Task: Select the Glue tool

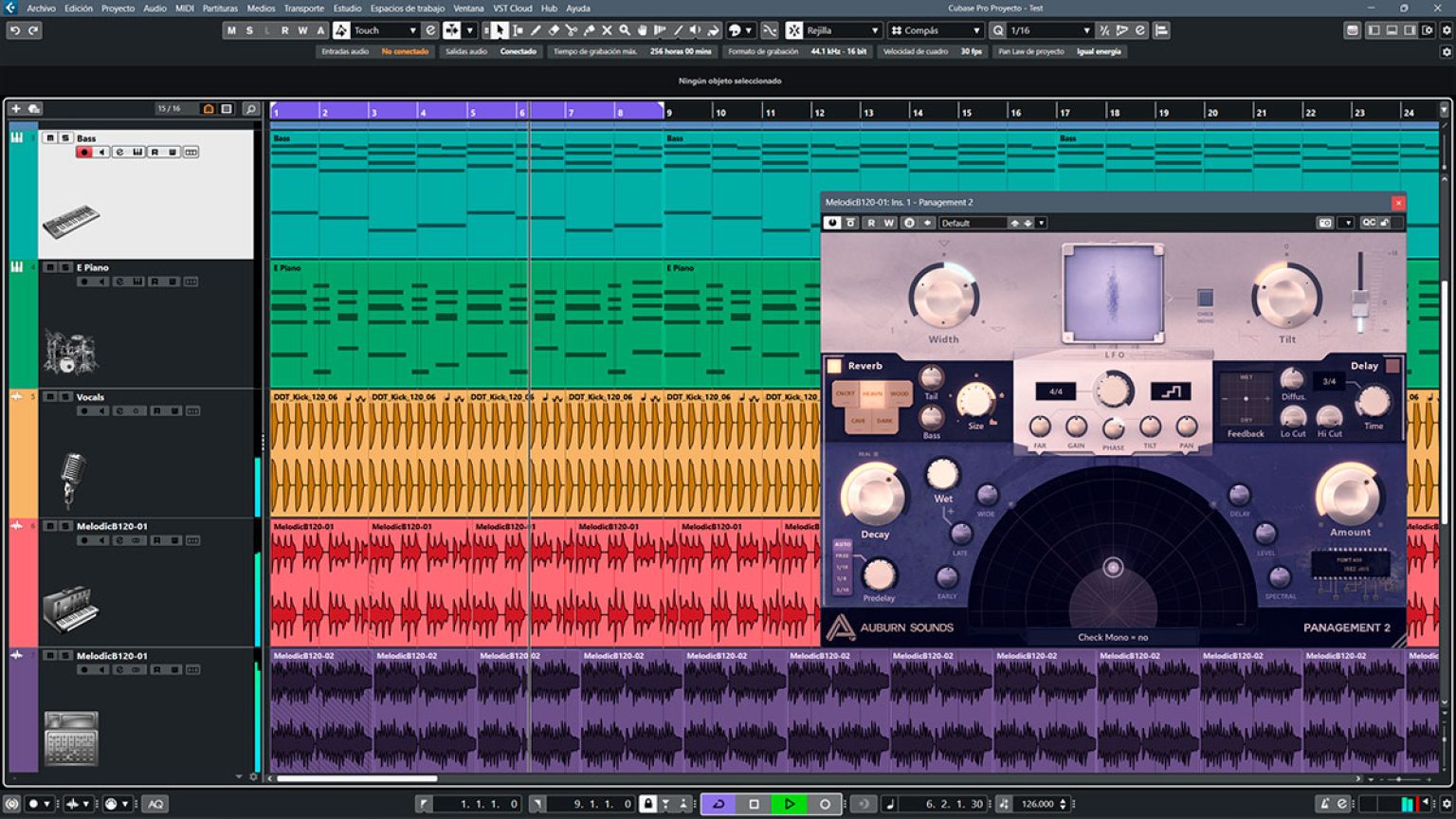Action: click(590, 30)
